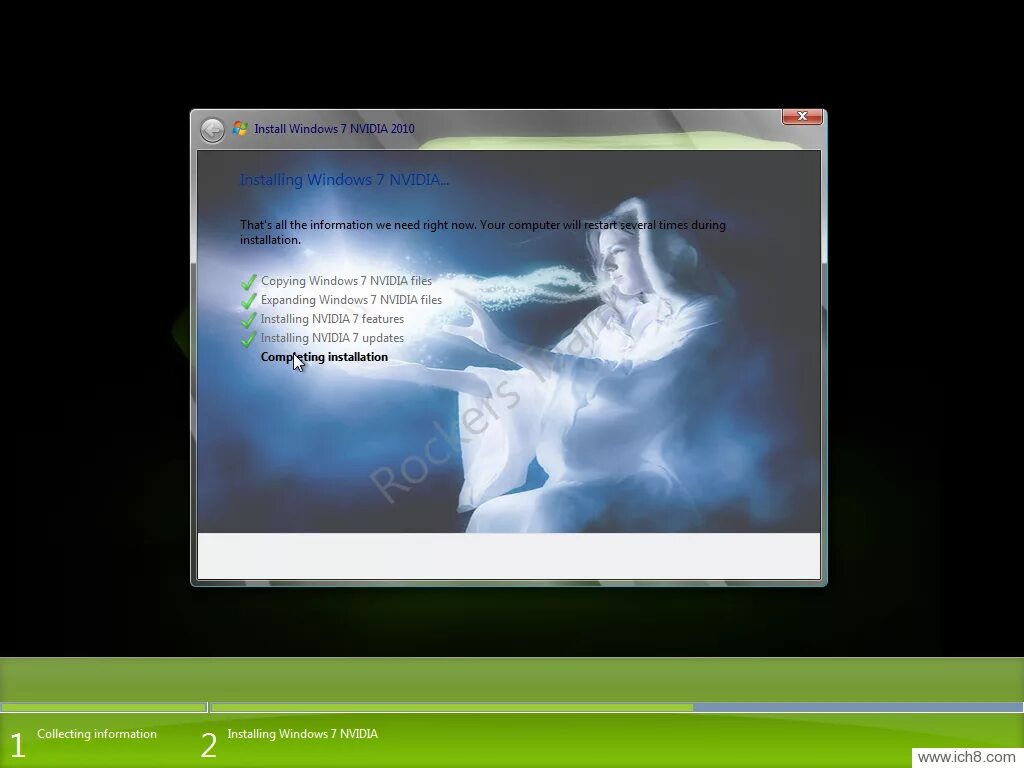Click the Windows flag icon in the title bar
Image resolution: width=1024 pixels, height=768 pixels.
tap(239, 128)
